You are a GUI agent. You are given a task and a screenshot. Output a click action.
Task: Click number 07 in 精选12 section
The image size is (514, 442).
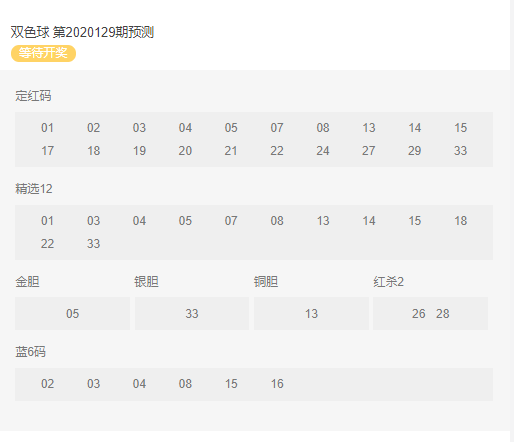[231, 221]
